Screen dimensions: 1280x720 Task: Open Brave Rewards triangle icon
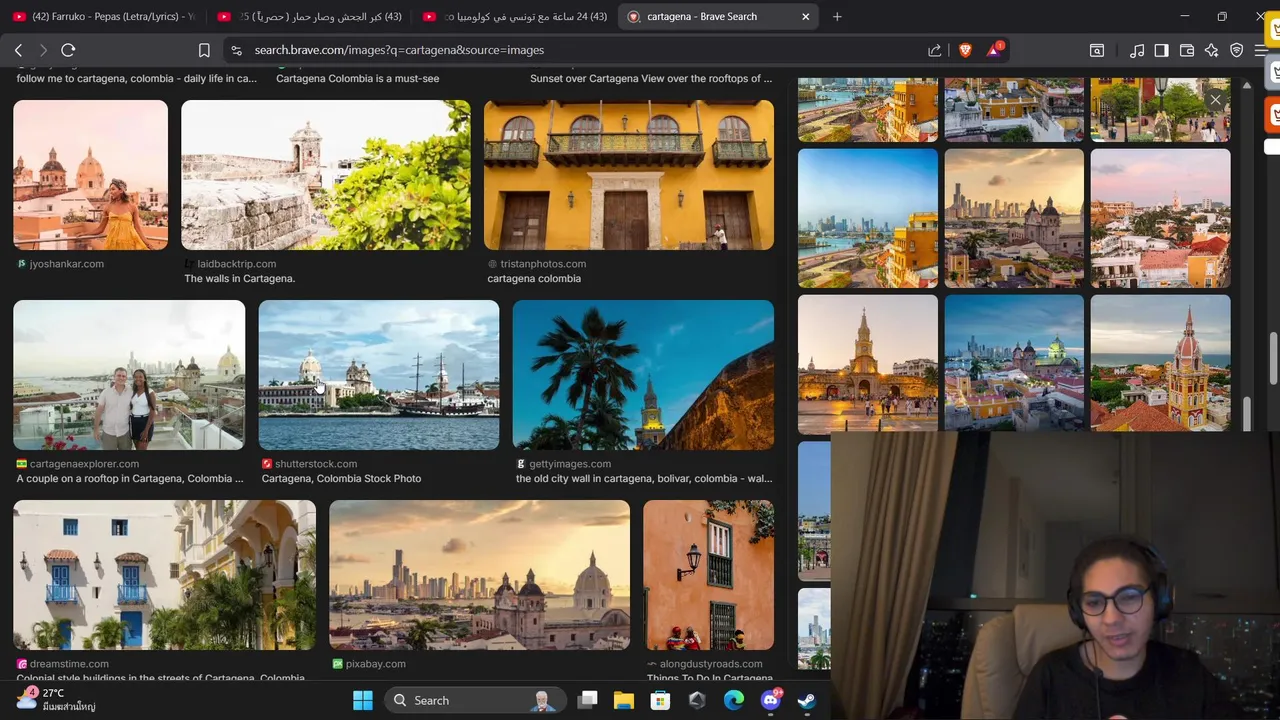[x=995, y=50]
